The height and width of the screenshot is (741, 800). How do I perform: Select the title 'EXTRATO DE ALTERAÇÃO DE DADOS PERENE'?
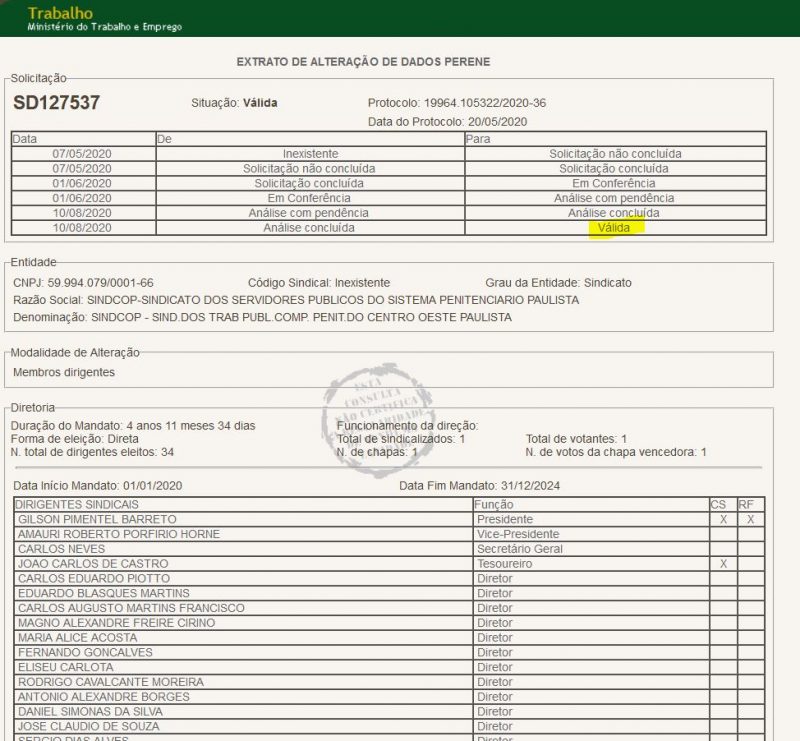[x=363, y=62]
